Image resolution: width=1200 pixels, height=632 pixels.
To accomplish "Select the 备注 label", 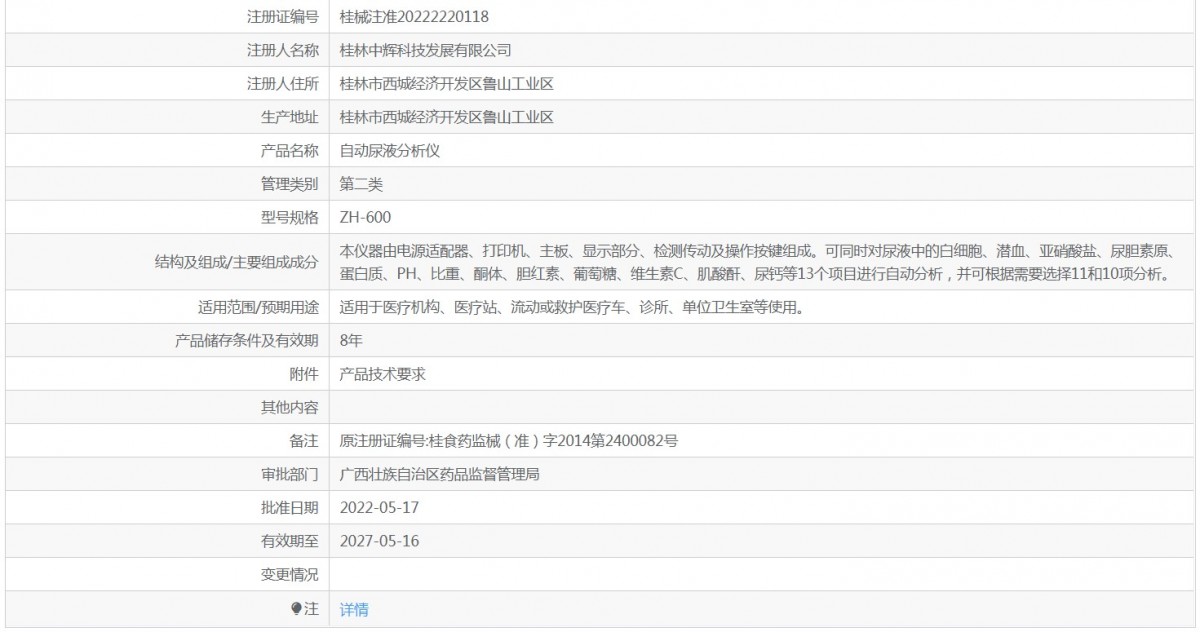I will click(x=304, y=441).
